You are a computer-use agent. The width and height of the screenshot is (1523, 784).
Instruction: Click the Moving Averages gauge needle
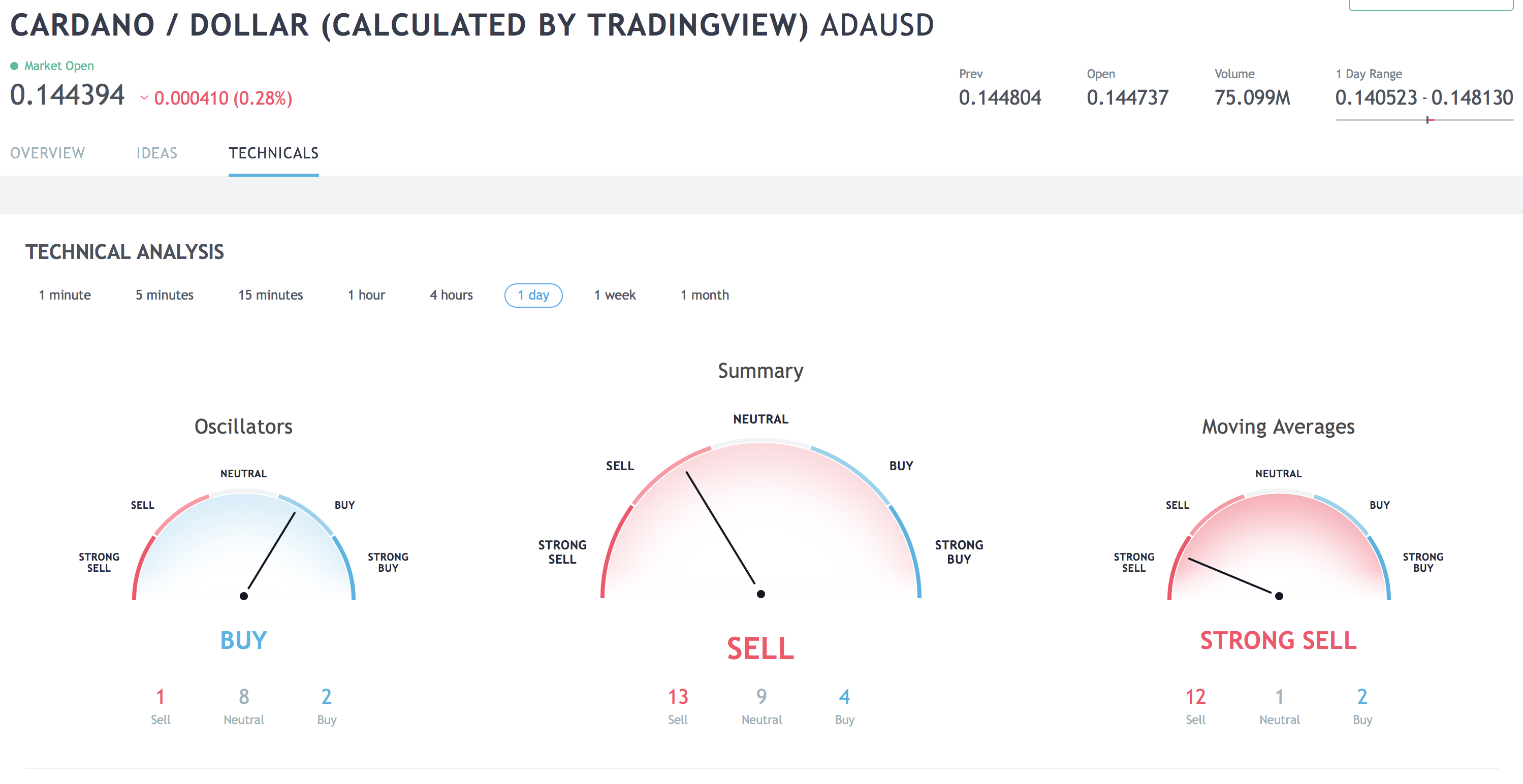(1230, 575)
